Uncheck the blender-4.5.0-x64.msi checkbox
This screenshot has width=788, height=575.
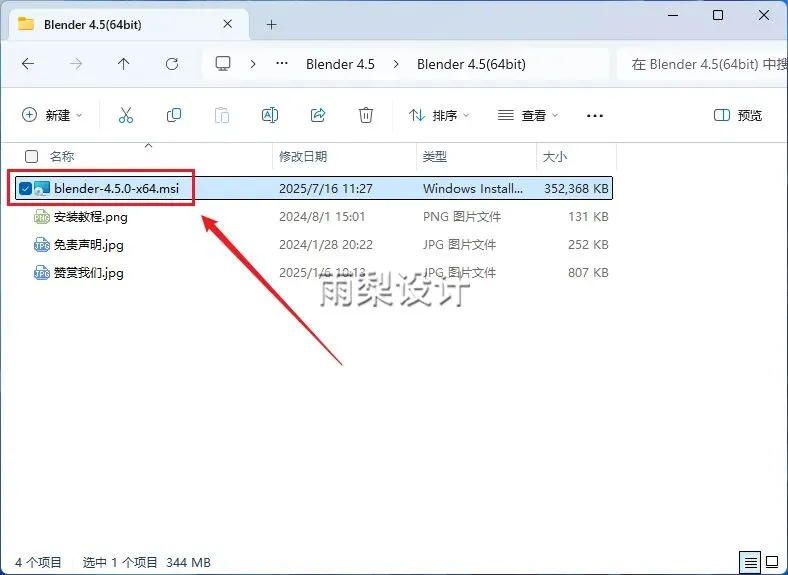[25, 188]
